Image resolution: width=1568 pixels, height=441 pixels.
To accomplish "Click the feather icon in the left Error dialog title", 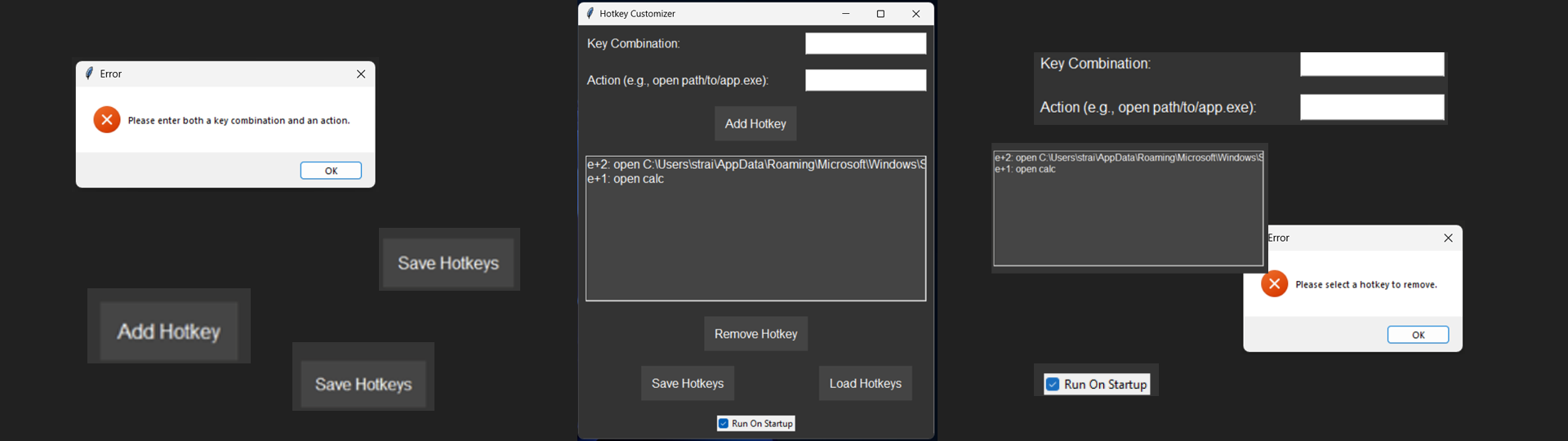I will (x=89, y=73).
